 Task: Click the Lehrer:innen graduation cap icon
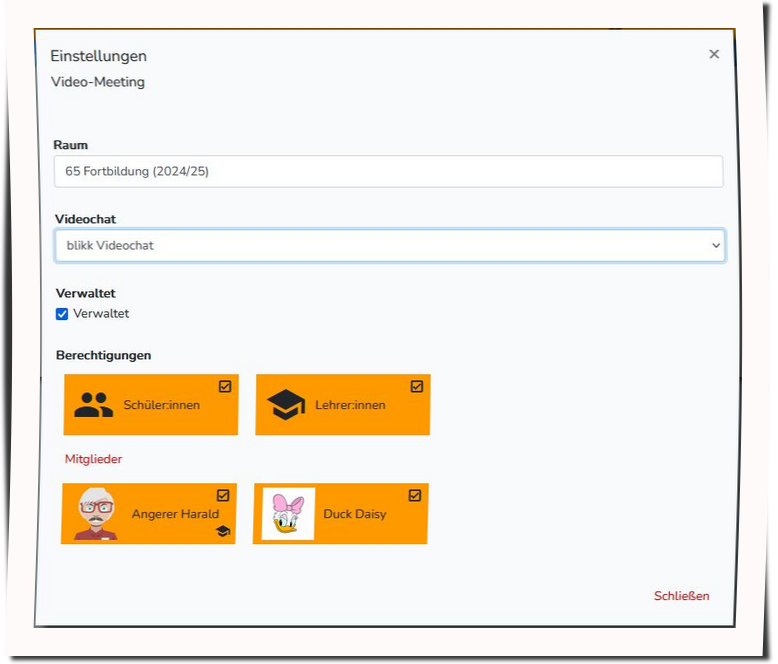[x=286, y=405]
